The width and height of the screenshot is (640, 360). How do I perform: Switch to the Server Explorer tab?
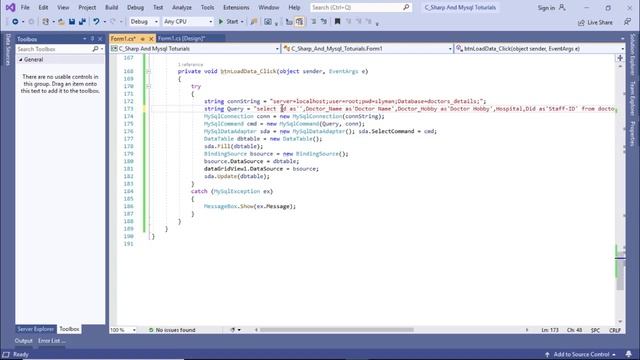coord(36,329)
